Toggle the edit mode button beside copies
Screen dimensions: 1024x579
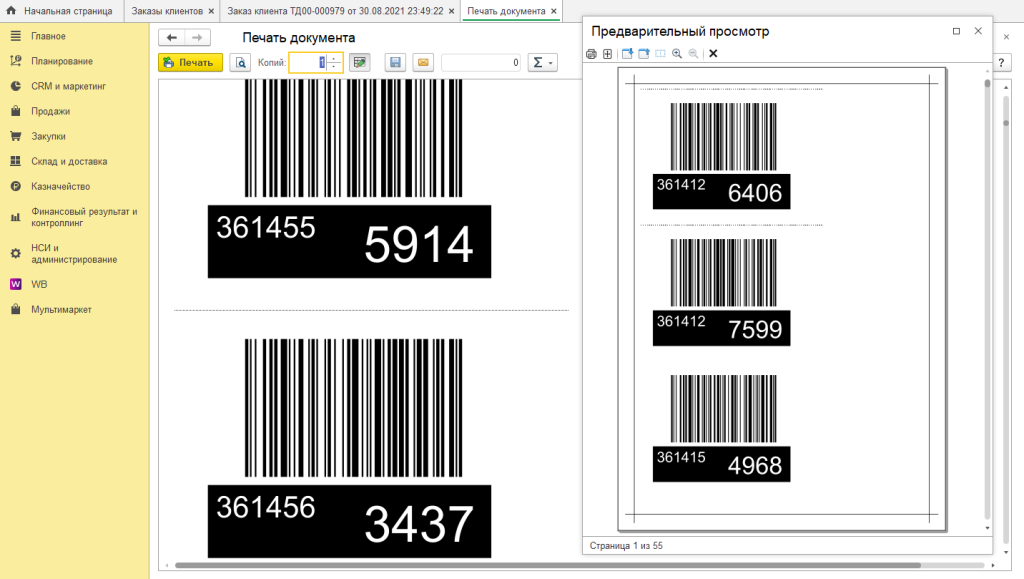point(360,63)
